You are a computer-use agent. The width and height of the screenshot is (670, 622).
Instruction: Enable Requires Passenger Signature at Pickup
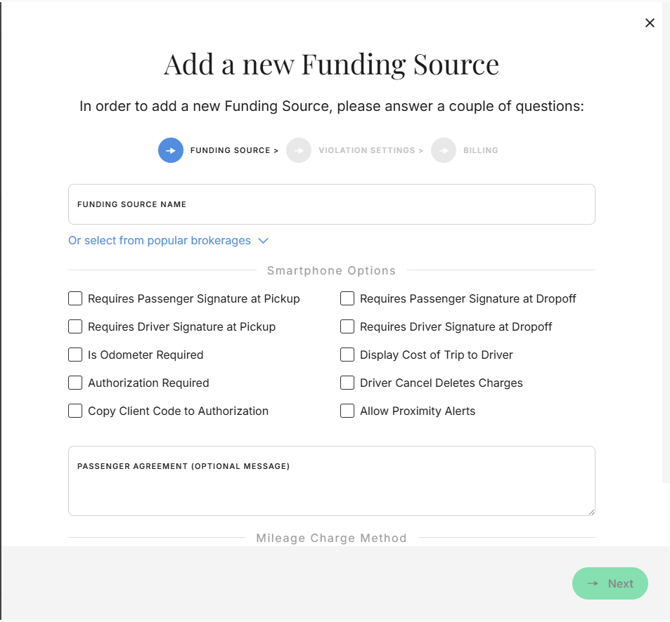click(75, 298)
